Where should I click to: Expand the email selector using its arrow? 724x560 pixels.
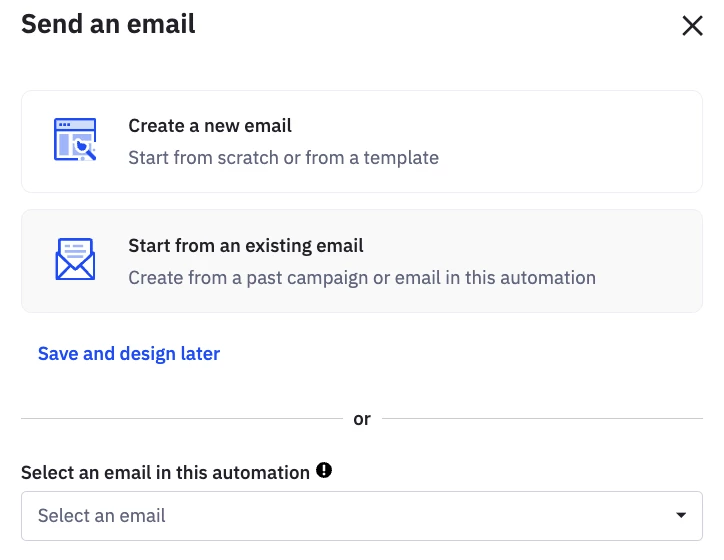coord(681,516)
